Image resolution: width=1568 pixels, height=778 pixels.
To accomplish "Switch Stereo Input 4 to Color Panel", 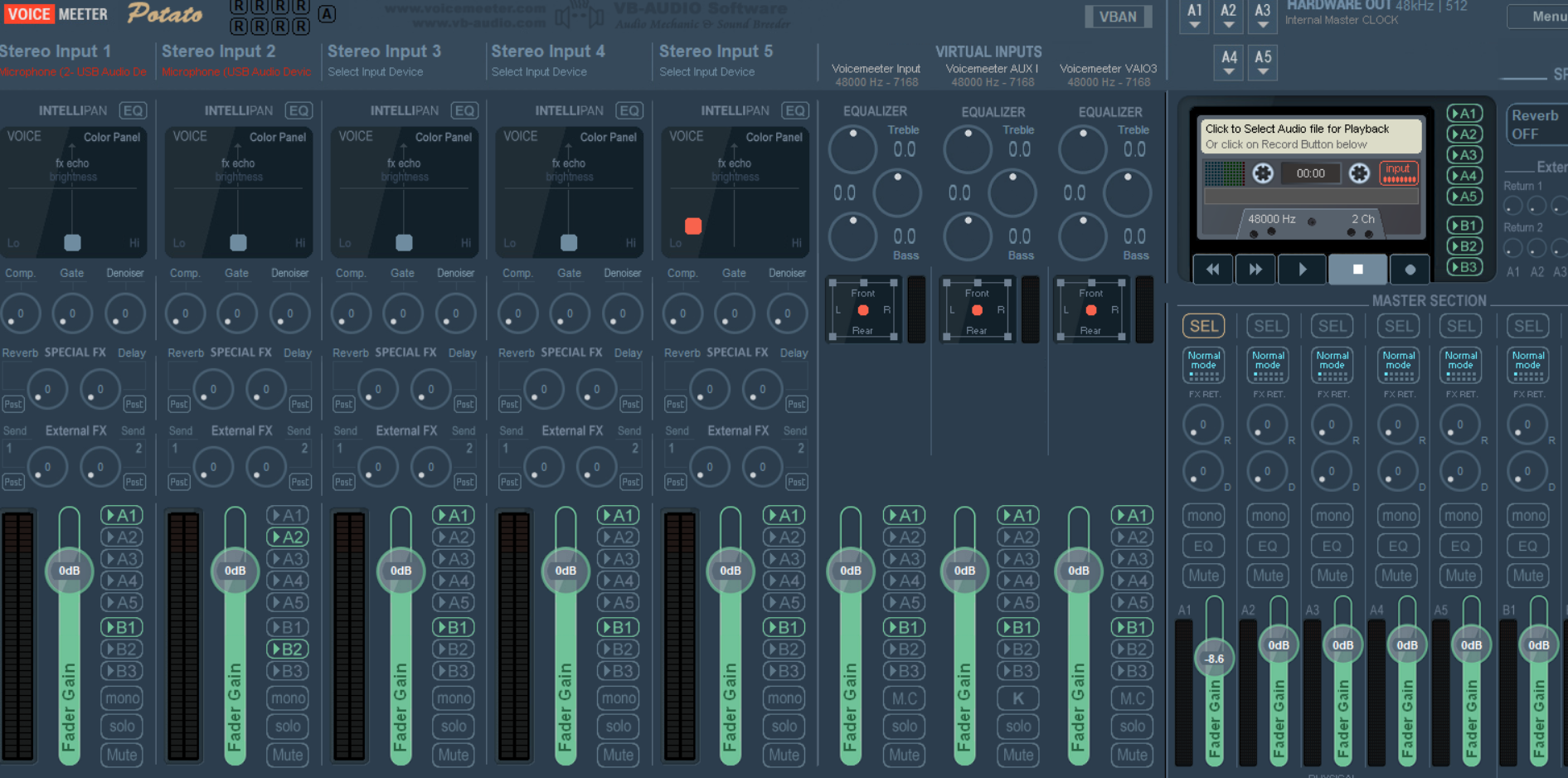I will [608, 137].
